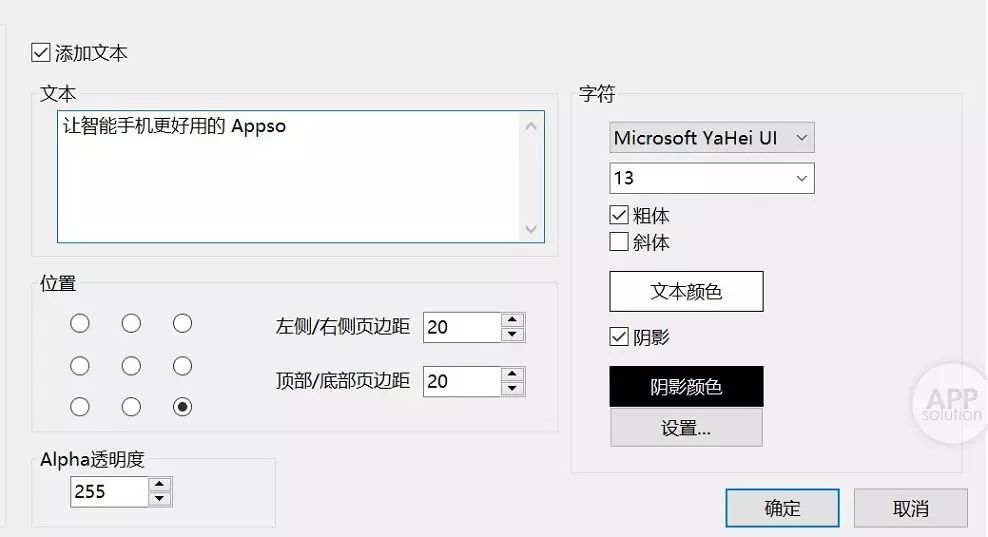Select the center position radio button
Image resolution: width=988 pixels, height=537 pixels.
(x=131, y=366)
